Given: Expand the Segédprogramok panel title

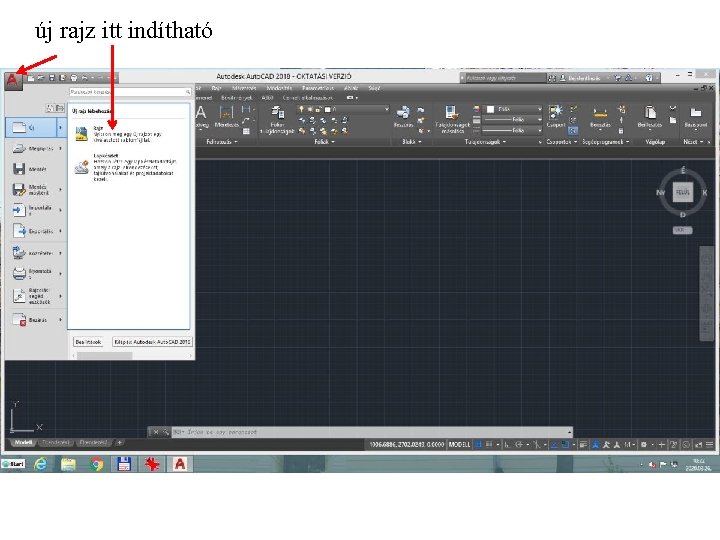Looking at the screenshot, I should point(606,142).
